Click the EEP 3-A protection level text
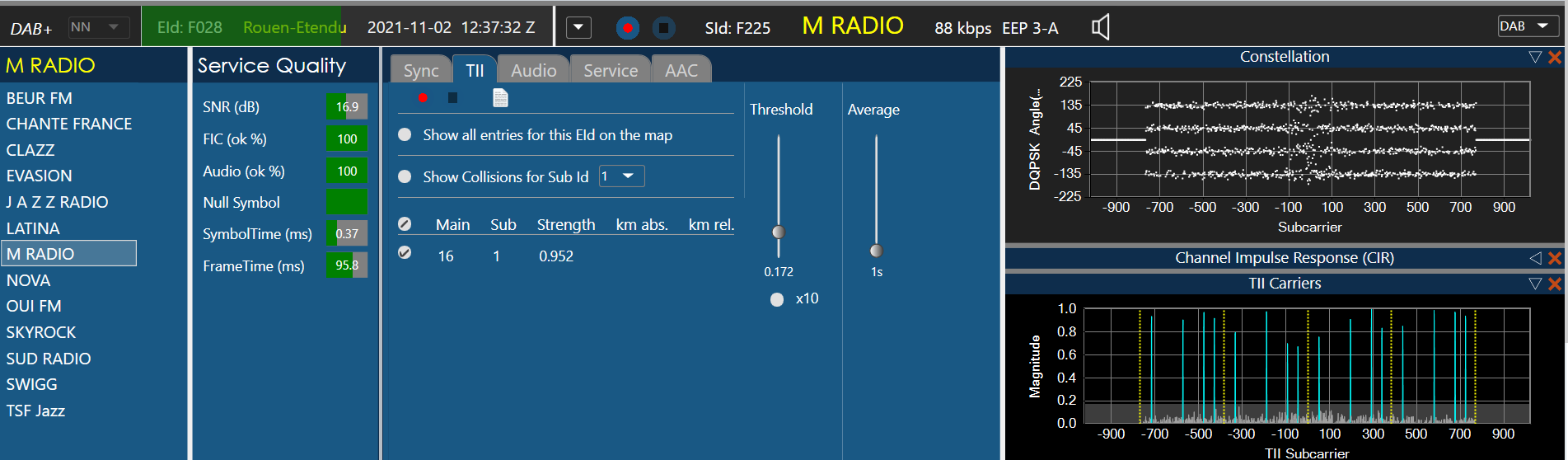The height and width of the screenshot is (460, 1568). (1030, 28)
